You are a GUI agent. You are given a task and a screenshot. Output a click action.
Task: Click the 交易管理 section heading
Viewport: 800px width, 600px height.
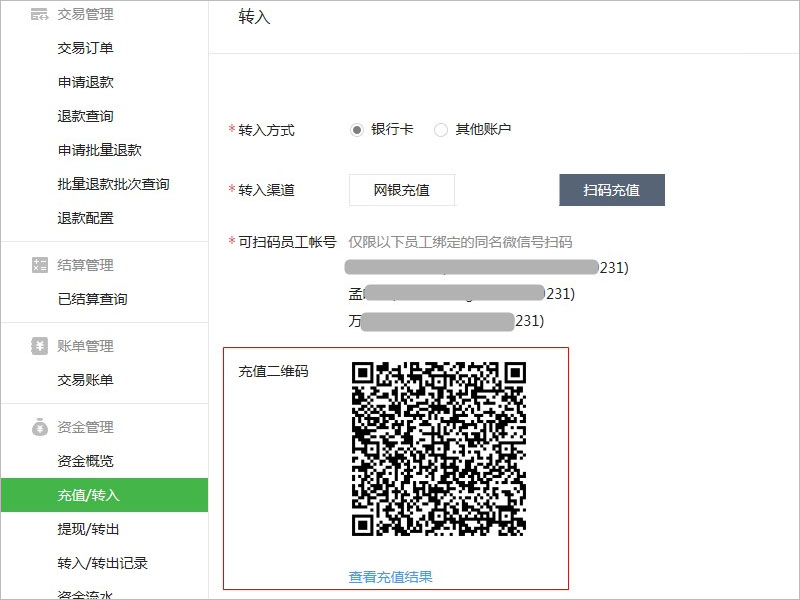[85, 14]
